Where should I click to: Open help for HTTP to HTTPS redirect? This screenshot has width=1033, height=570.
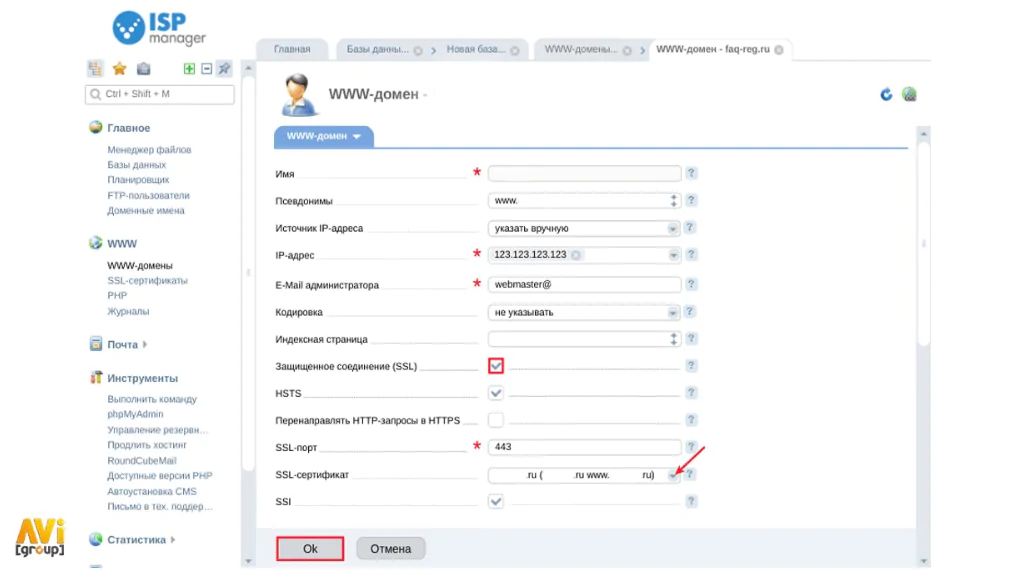coord(691,419)
